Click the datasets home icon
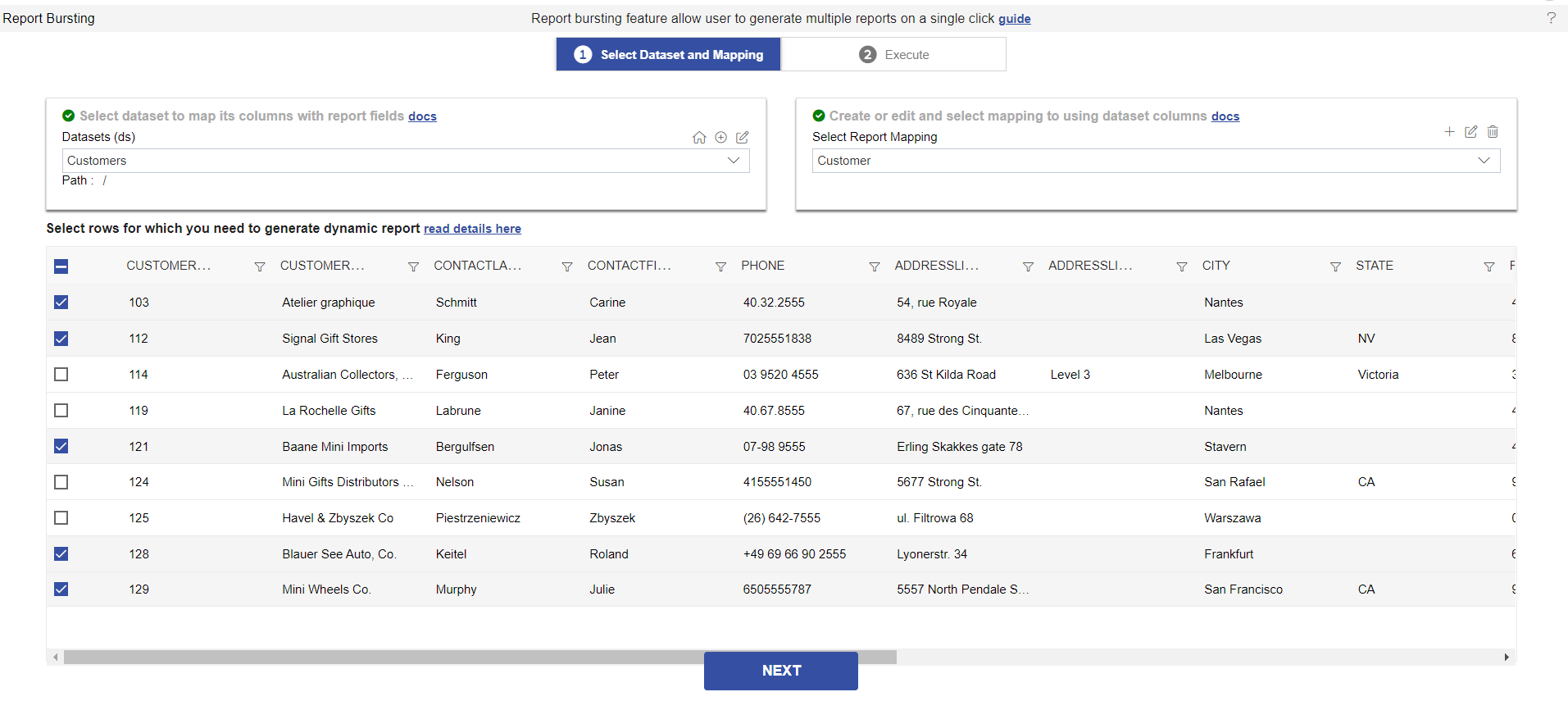This screenshot has height=701, width=1568. [699, 138]
